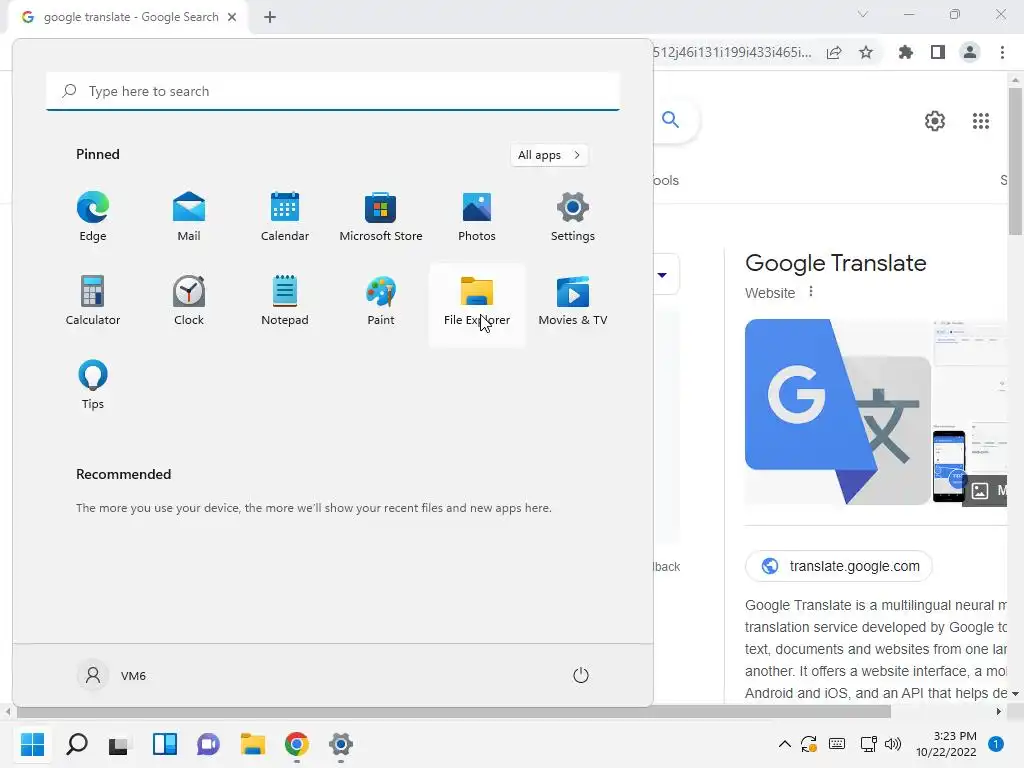Image resolution: width=1024 pixels, height=768 pixels.
Task: Select the google translate search tab
Action: pos(129,17)
